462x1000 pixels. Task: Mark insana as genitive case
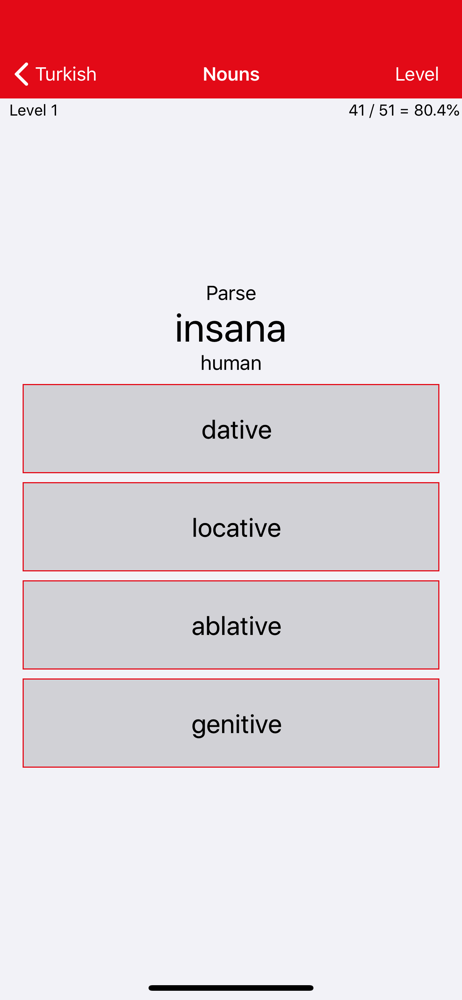(x=231, y=723)
